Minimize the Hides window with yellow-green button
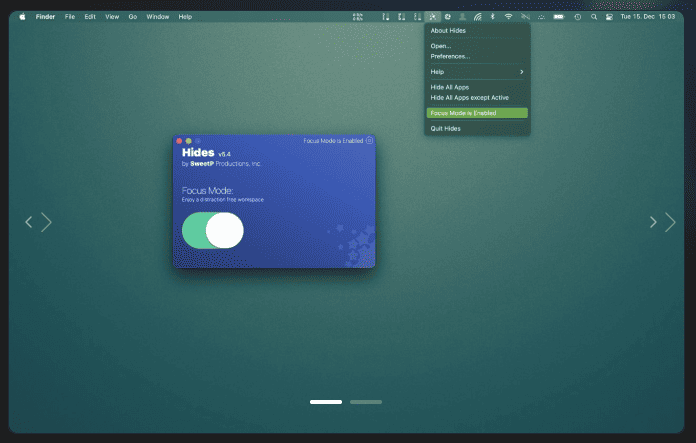The width and height of the screenshot is (696, 443). click(189, 141)
